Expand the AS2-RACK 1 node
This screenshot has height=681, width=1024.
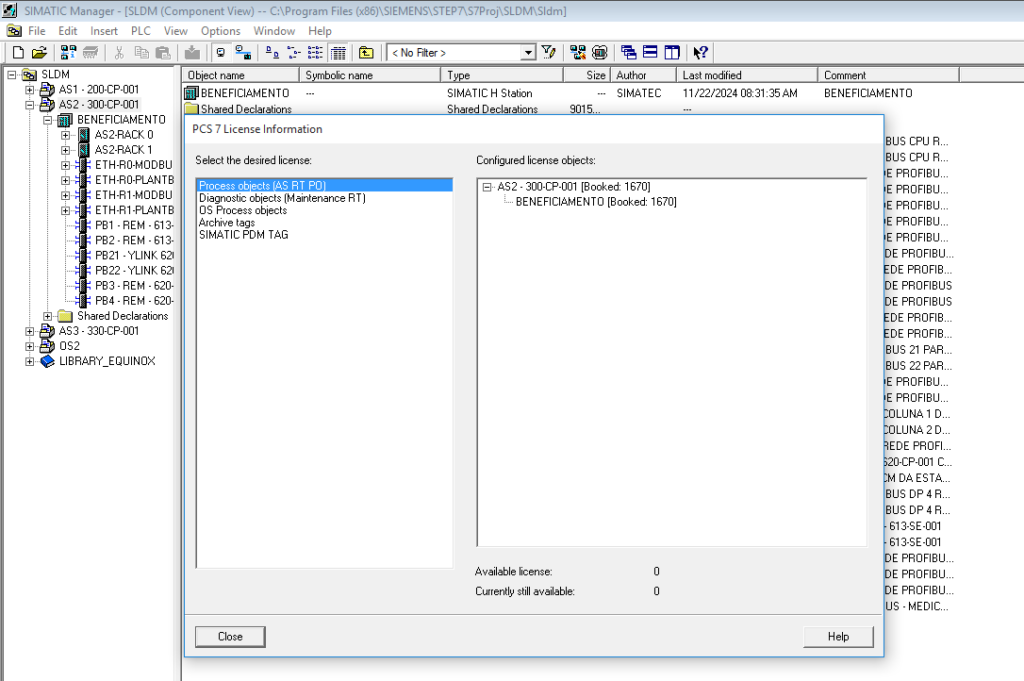[x=65, y=150]
